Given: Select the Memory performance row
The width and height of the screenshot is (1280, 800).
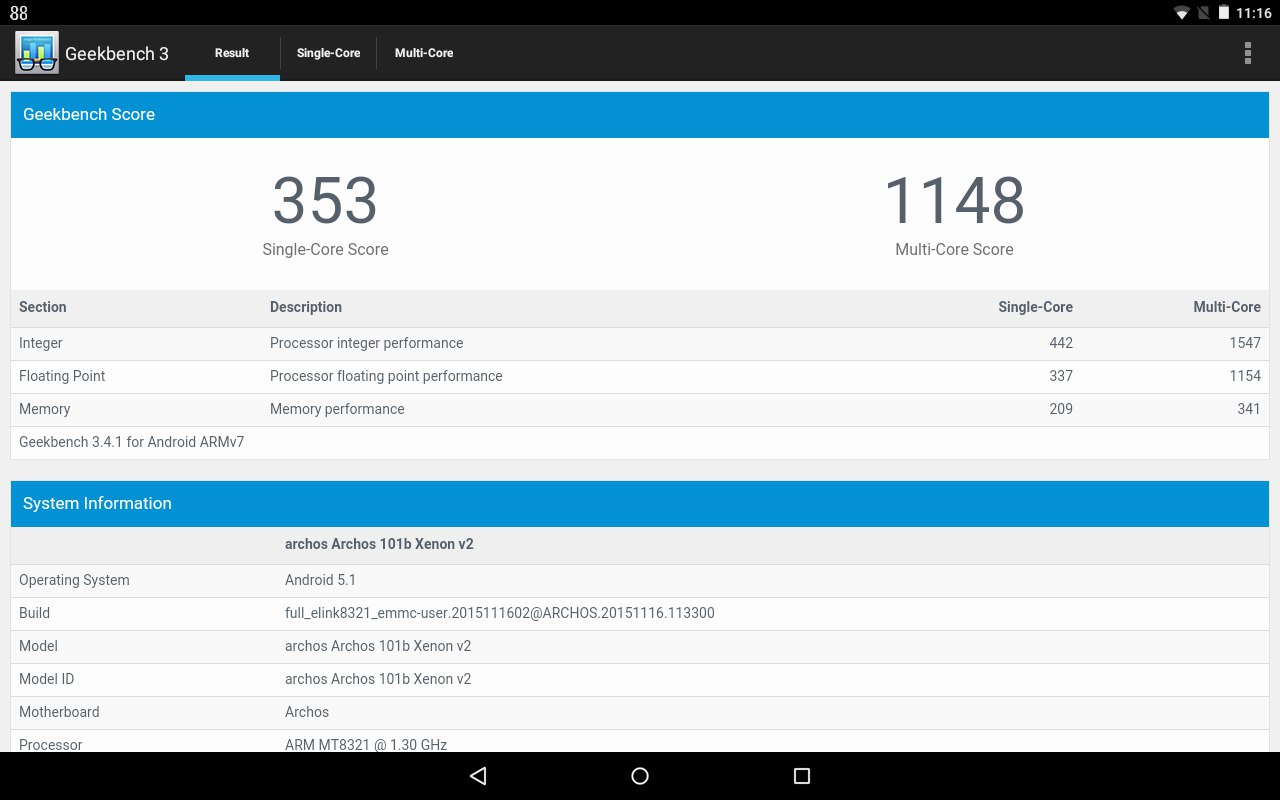Looking at the screenshot, I should coord(640,409).
